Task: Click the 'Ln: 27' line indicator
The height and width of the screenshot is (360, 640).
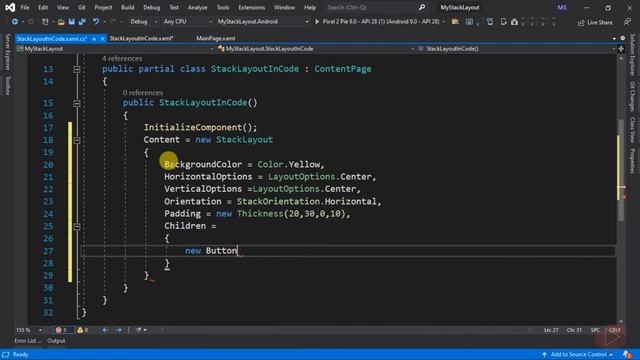Action: pyautogui.click(x=551, y=330)
